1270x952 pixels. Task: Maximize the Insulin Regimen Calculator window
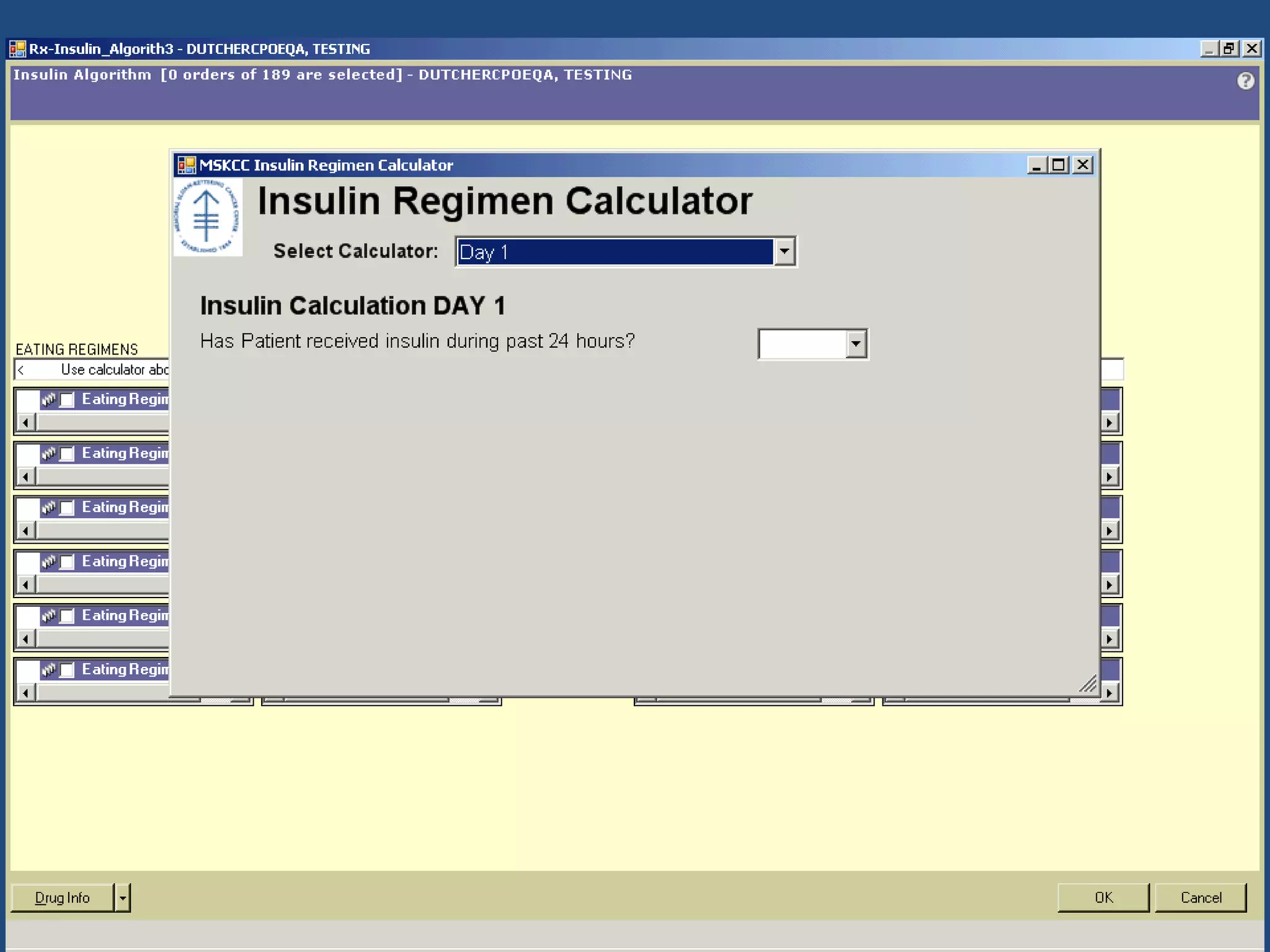pyautogui.click(x=1059, y=165)
